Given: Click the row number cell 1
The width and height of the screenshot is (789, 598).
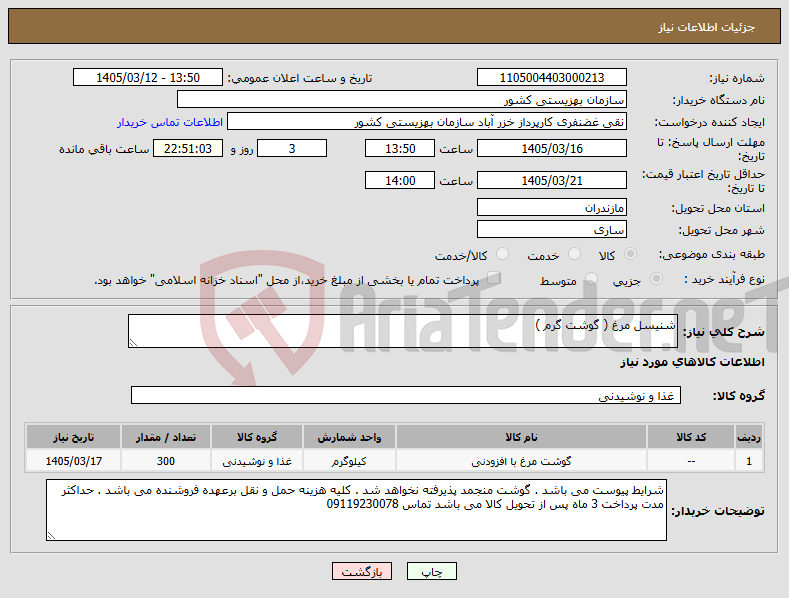Looking at the screenshot, I should 749,461.
